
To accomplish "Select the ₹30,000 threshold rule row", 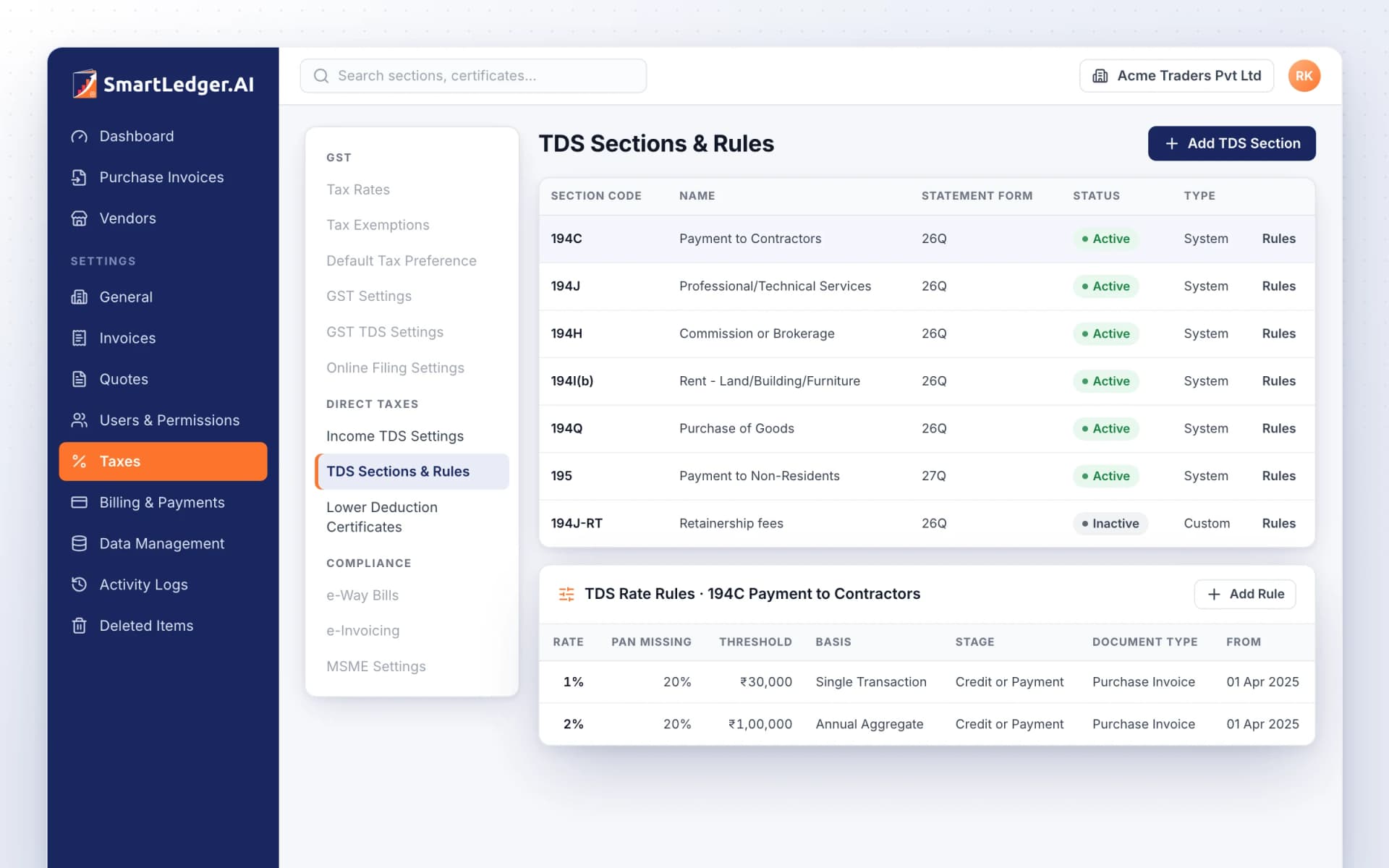I will [927, 682].
